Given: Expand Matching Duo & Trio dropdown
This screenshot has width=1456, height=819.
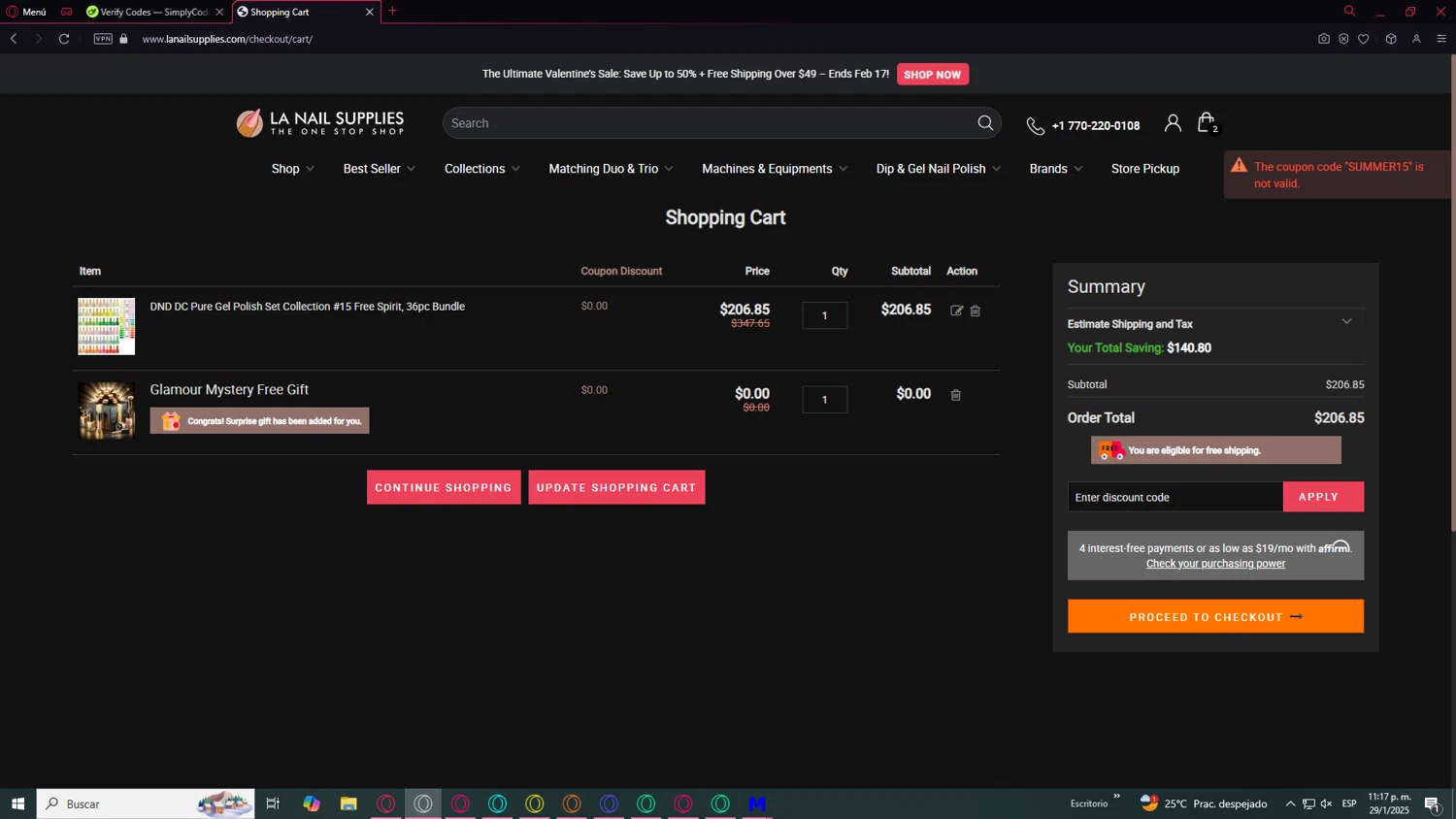Looking at the screenshot, I should [x=611, y=169].
